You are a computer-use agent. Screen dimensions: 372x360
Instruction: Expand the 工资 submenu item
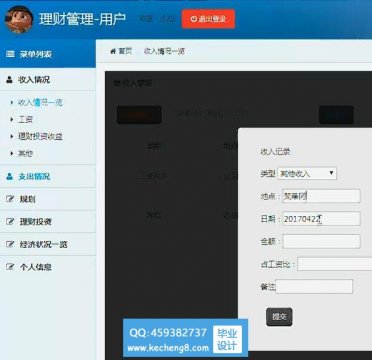(25, 119)
